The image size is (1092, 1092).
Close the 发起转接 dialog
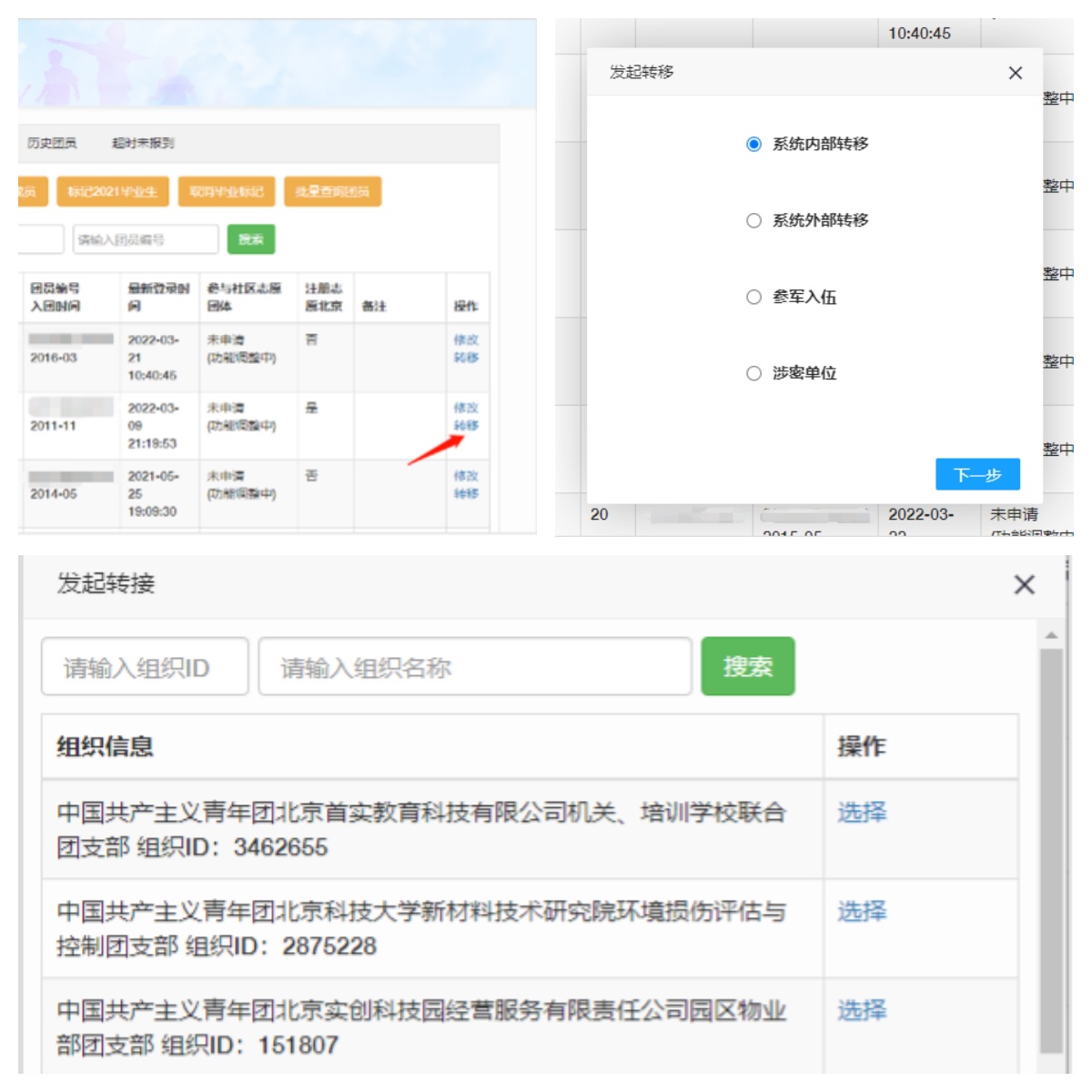pos(1025,584)
